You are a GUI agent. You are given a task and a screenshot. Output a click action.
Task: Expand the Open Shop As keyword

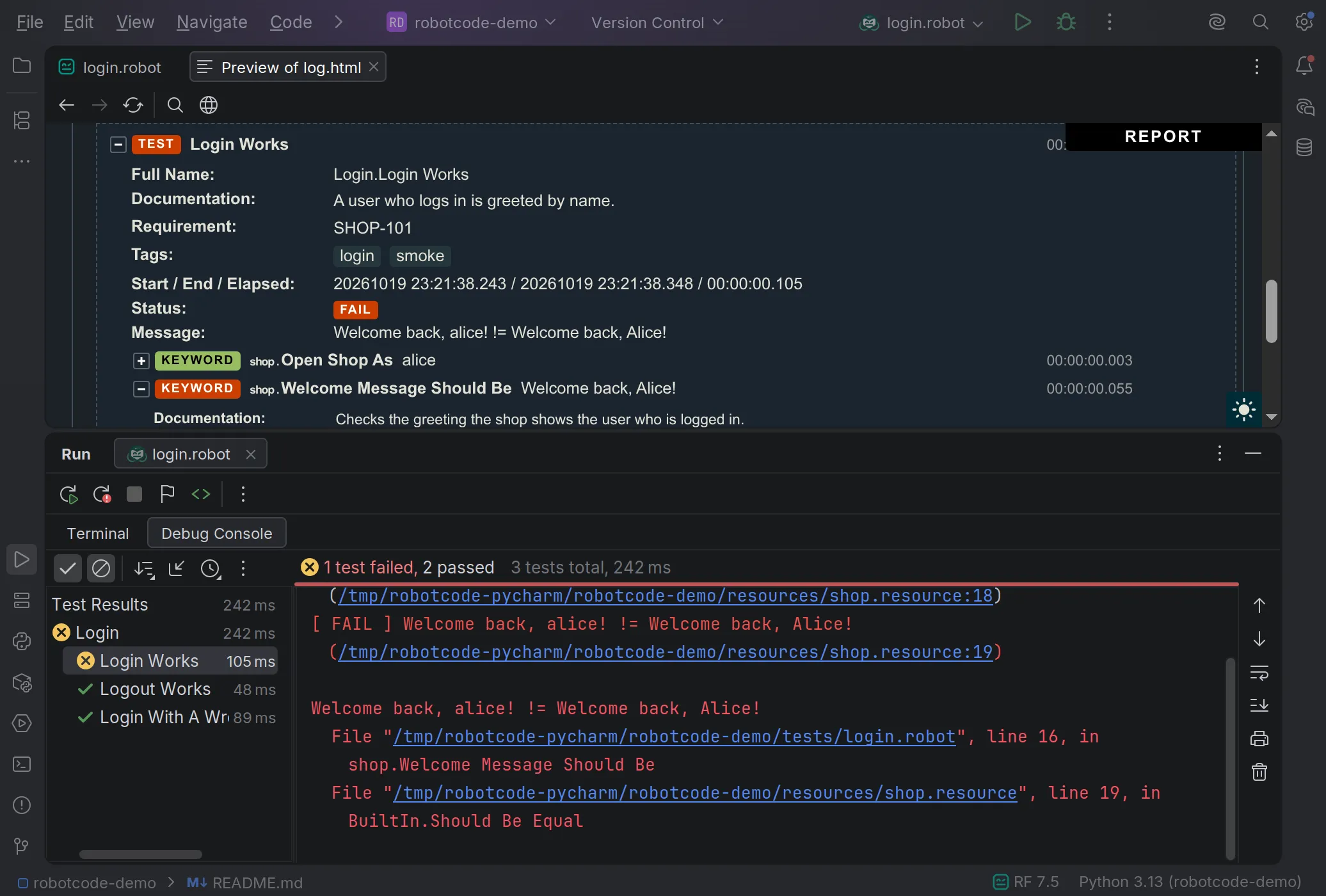[141, 361]
